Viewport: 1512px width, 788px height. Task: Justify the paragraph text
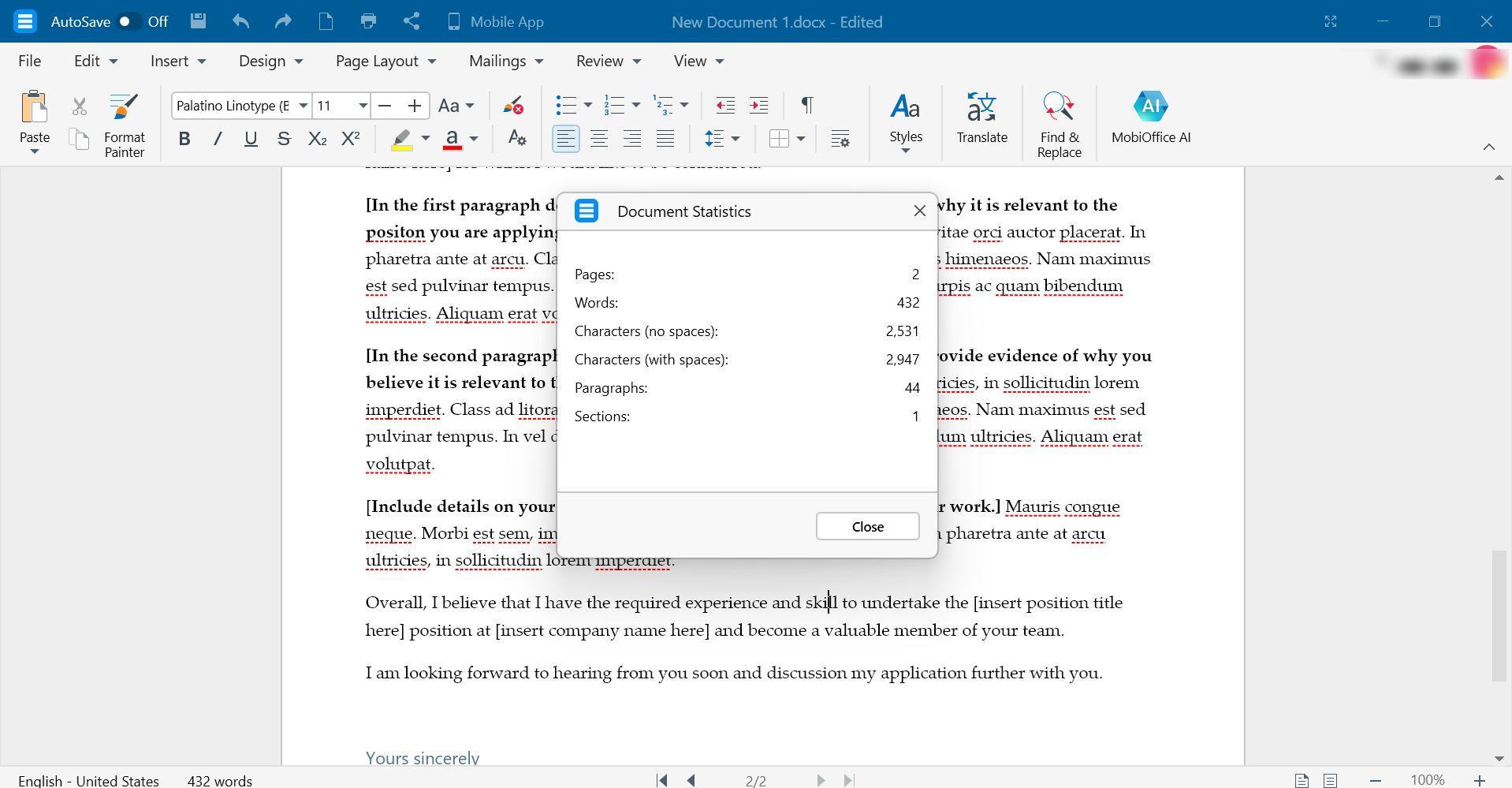point(665,139)
